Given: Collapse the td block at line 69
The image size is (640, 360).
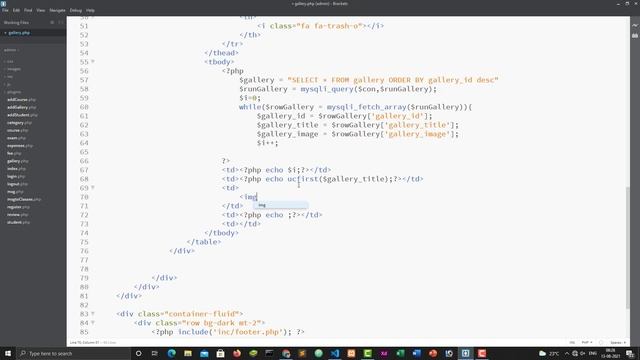Looking at the screenshot, I should [x=93, y=188].
